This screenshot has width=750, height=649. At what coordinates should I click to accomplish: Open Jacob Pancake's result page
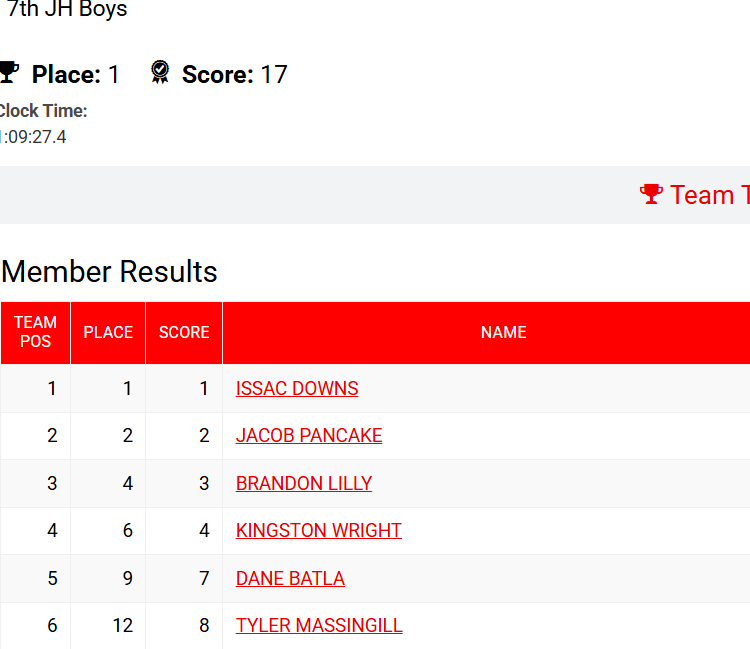(x=309, y=435)
